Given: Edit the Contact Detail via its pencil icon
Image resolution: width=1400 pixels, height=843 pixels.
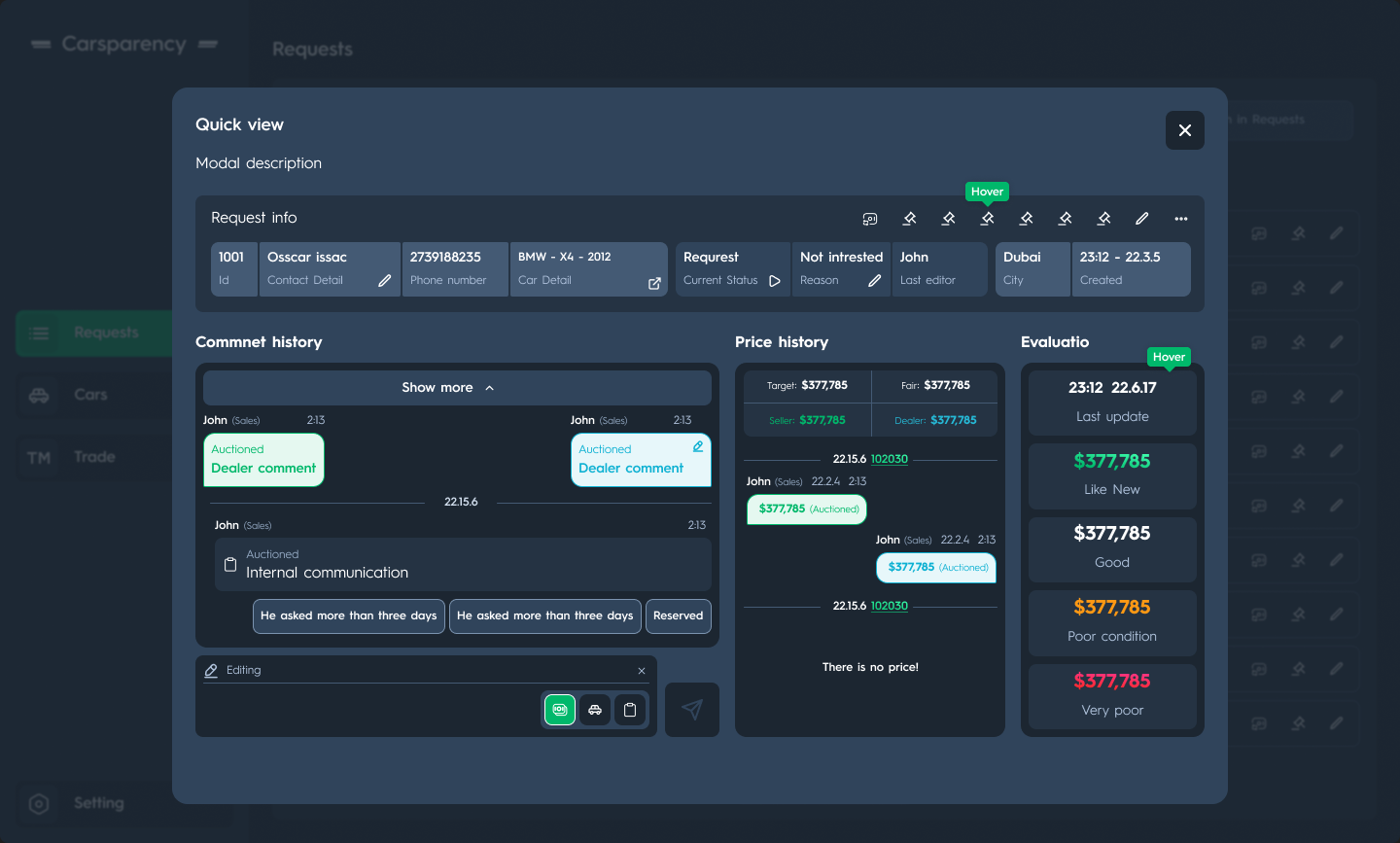Looking at the screenshot, I should pos(385,280).
